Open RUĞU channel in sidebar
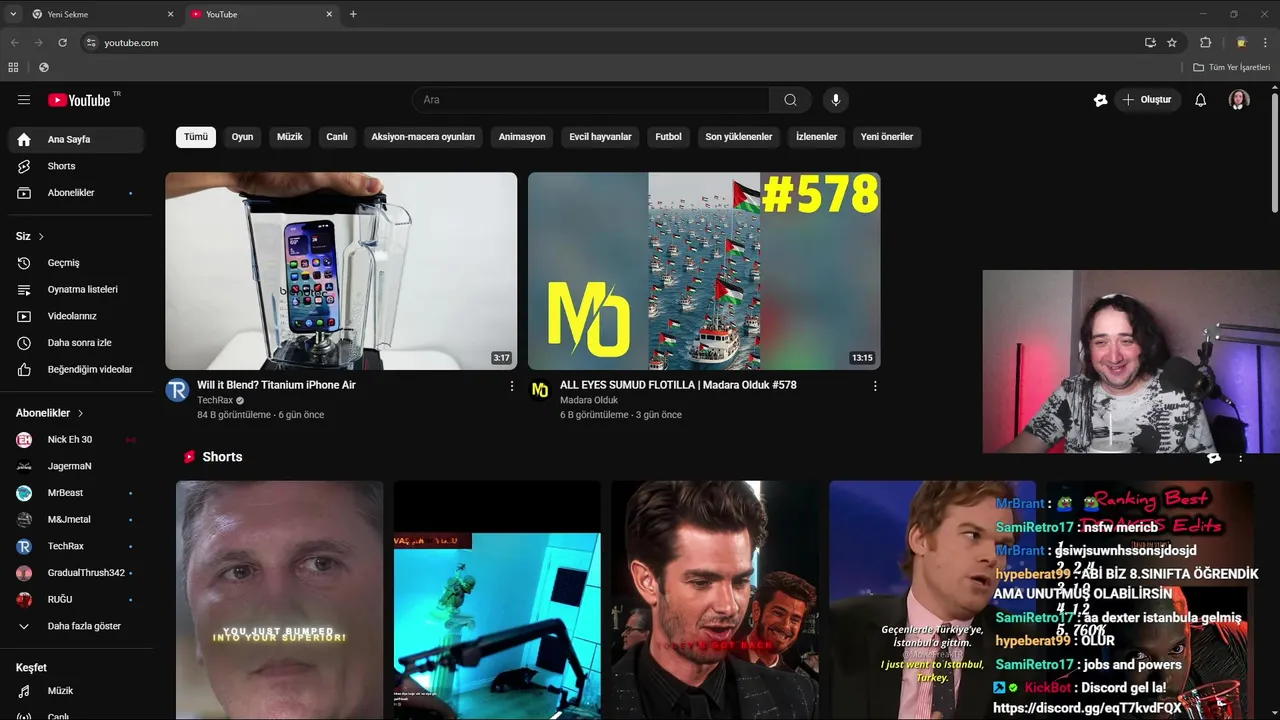This screenshot has height=720, width=1280. tap(76, 599)
